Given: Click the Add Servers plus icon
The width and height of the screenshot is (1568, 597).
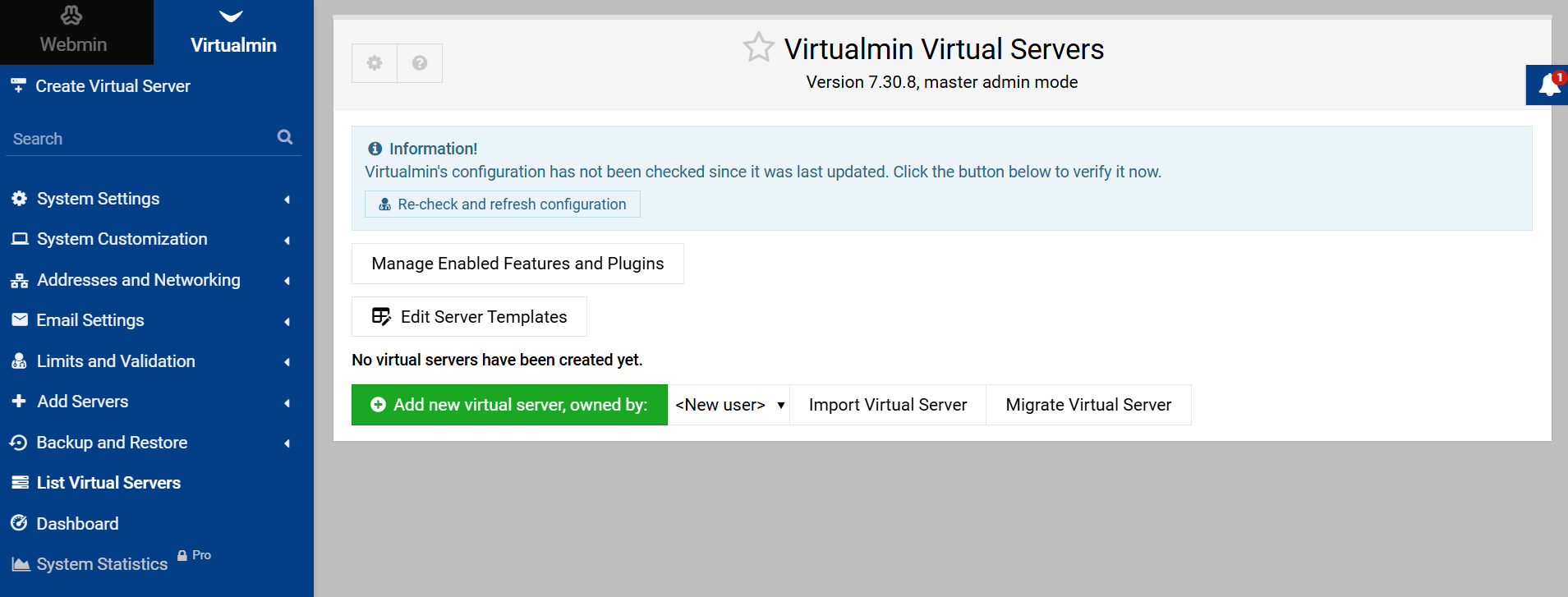Looking at the screenshot, I should click(19, 402).
